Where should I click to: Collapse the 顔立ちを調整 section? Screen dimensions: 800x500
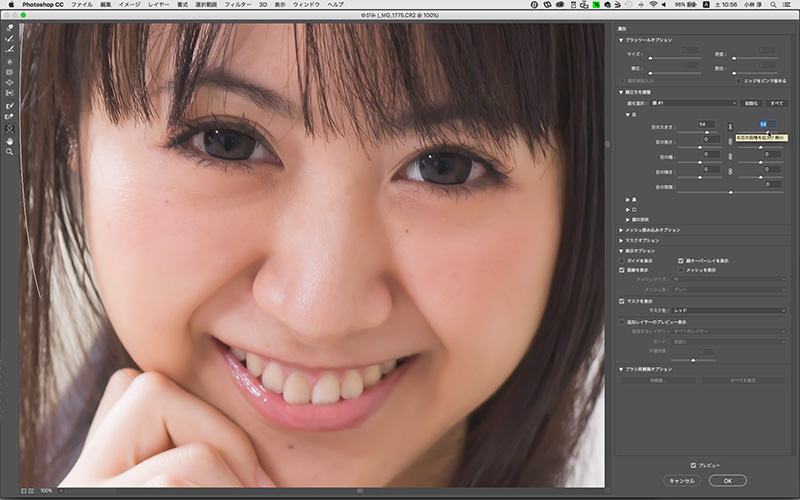tap(621, 92)
